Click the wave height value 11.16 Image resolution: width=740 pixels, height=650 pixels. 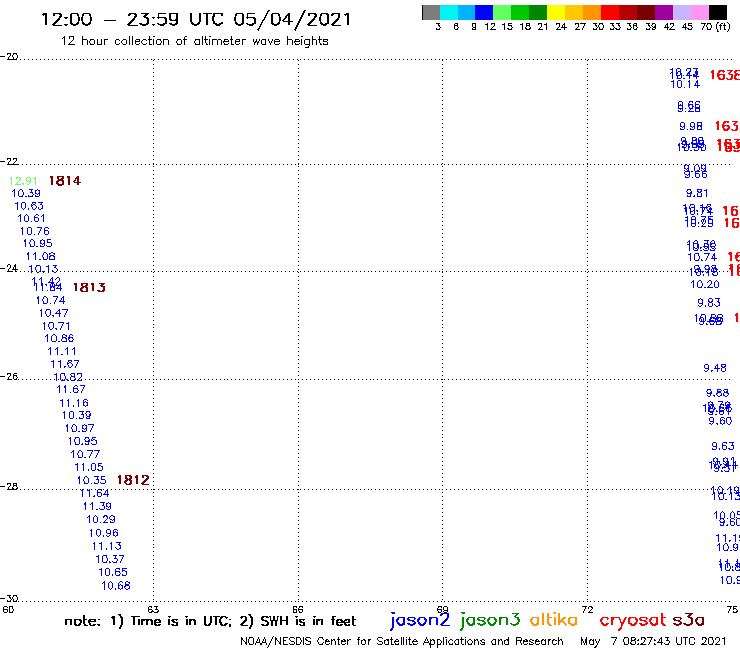click(x=74, y=403)
